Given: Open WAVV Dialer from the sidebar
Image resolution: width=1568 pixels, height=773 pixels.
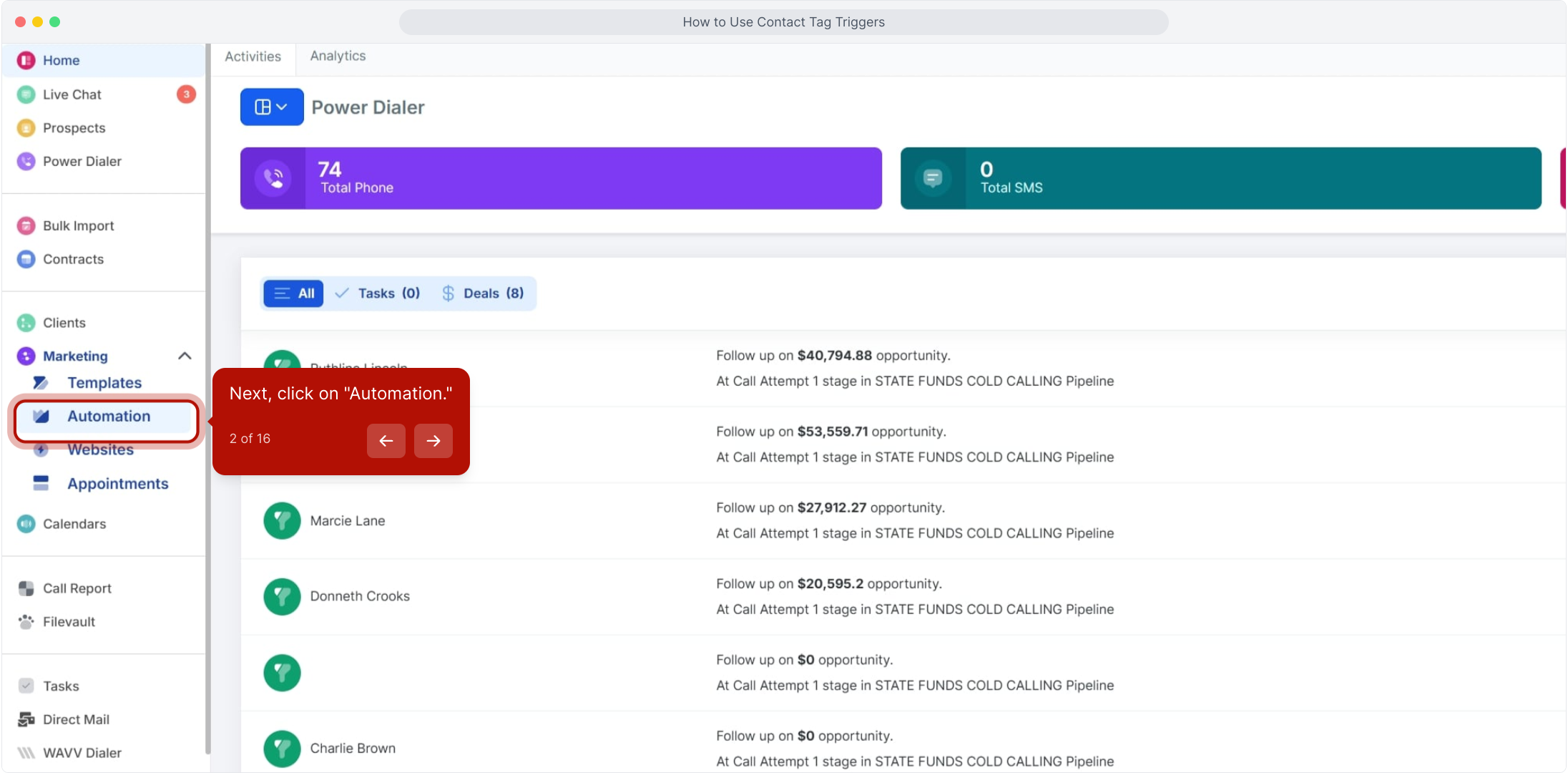Looking at the screenshot, I should tap(82, 753).
